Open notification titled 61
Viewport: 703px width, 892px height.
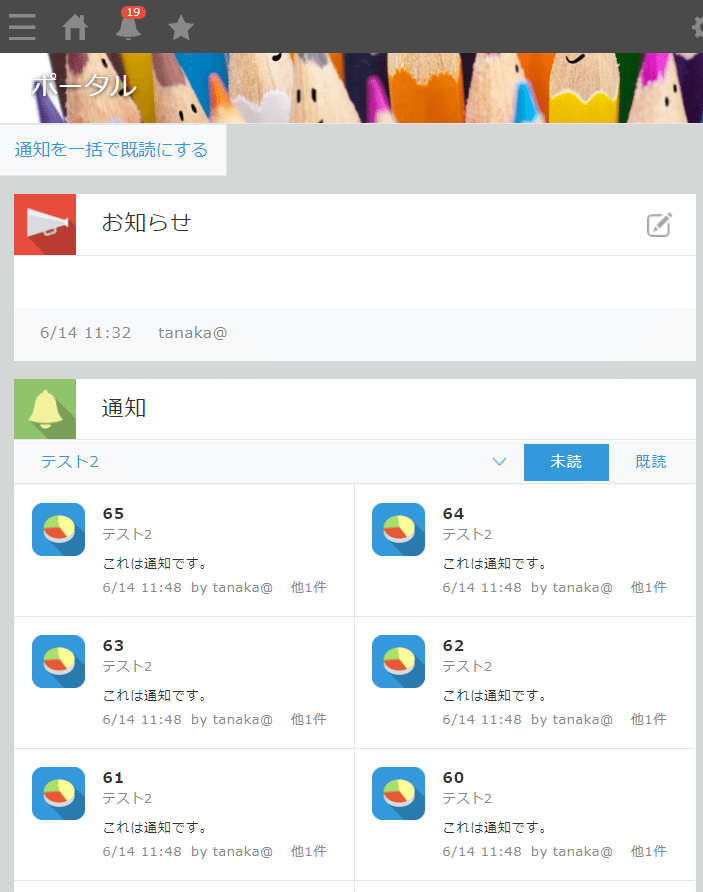point(113,777)
